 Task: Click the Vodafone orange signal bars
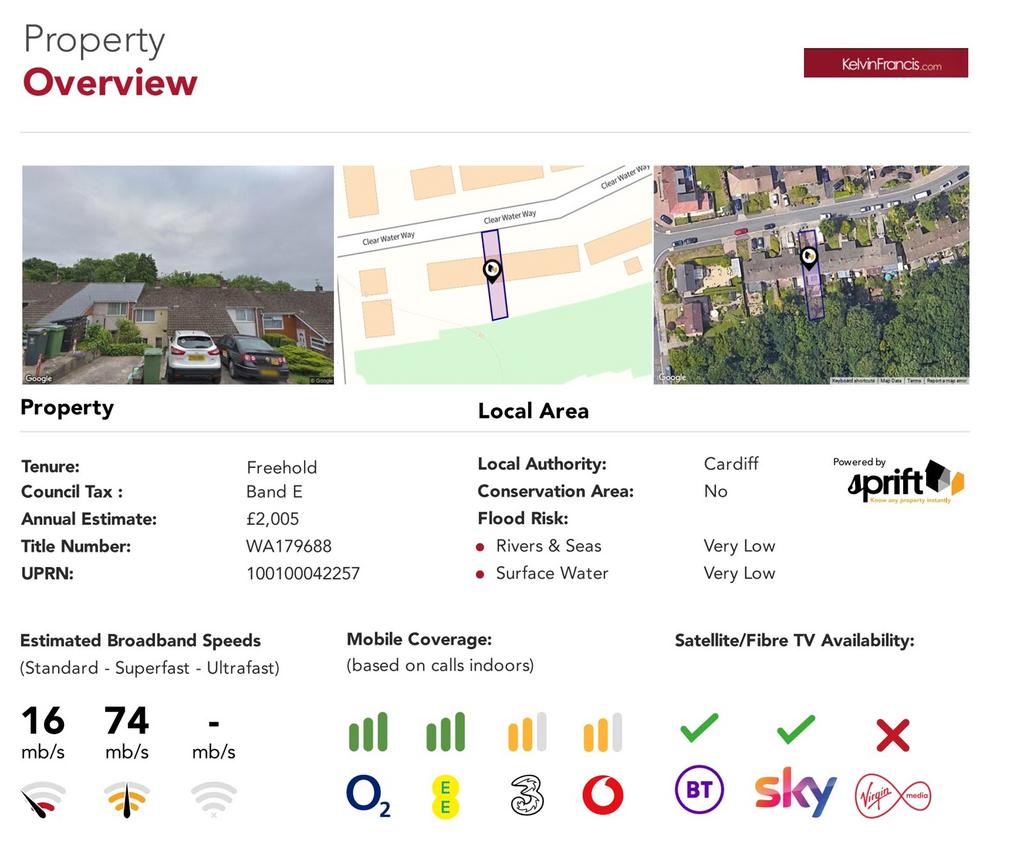click(x=603, y=731)
